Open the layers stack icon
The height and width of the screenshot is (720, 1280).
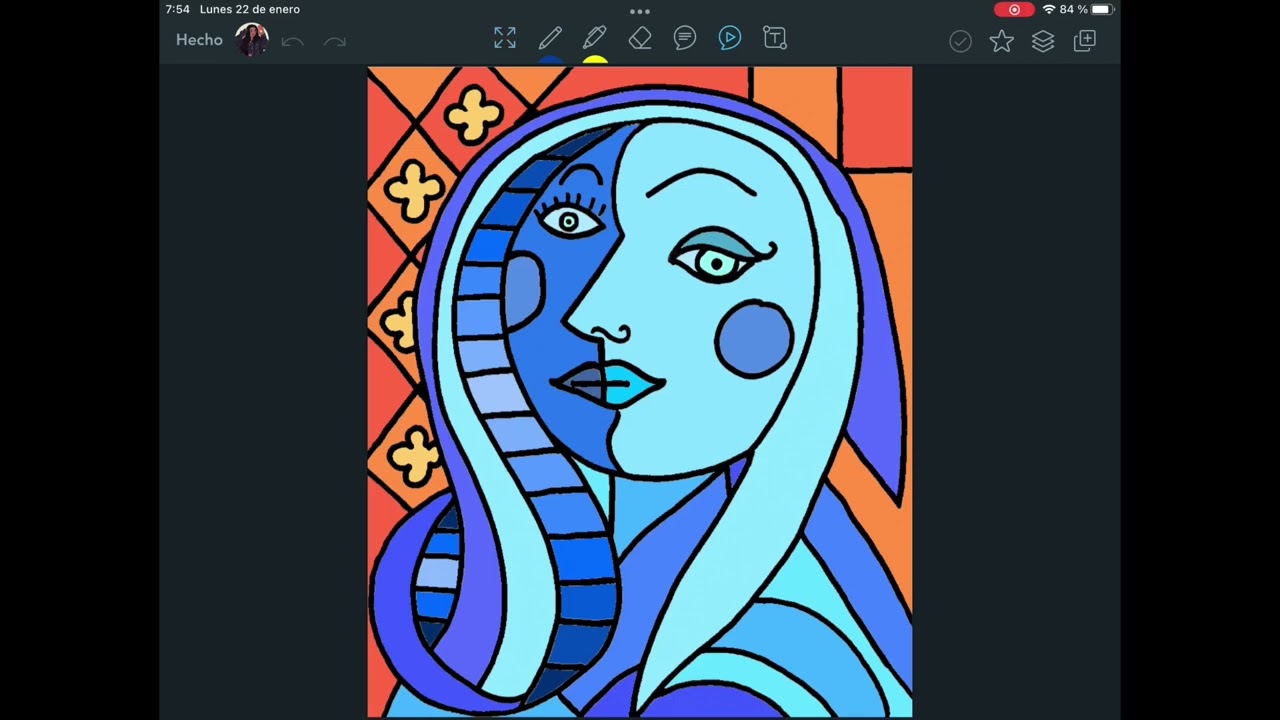1043,41
